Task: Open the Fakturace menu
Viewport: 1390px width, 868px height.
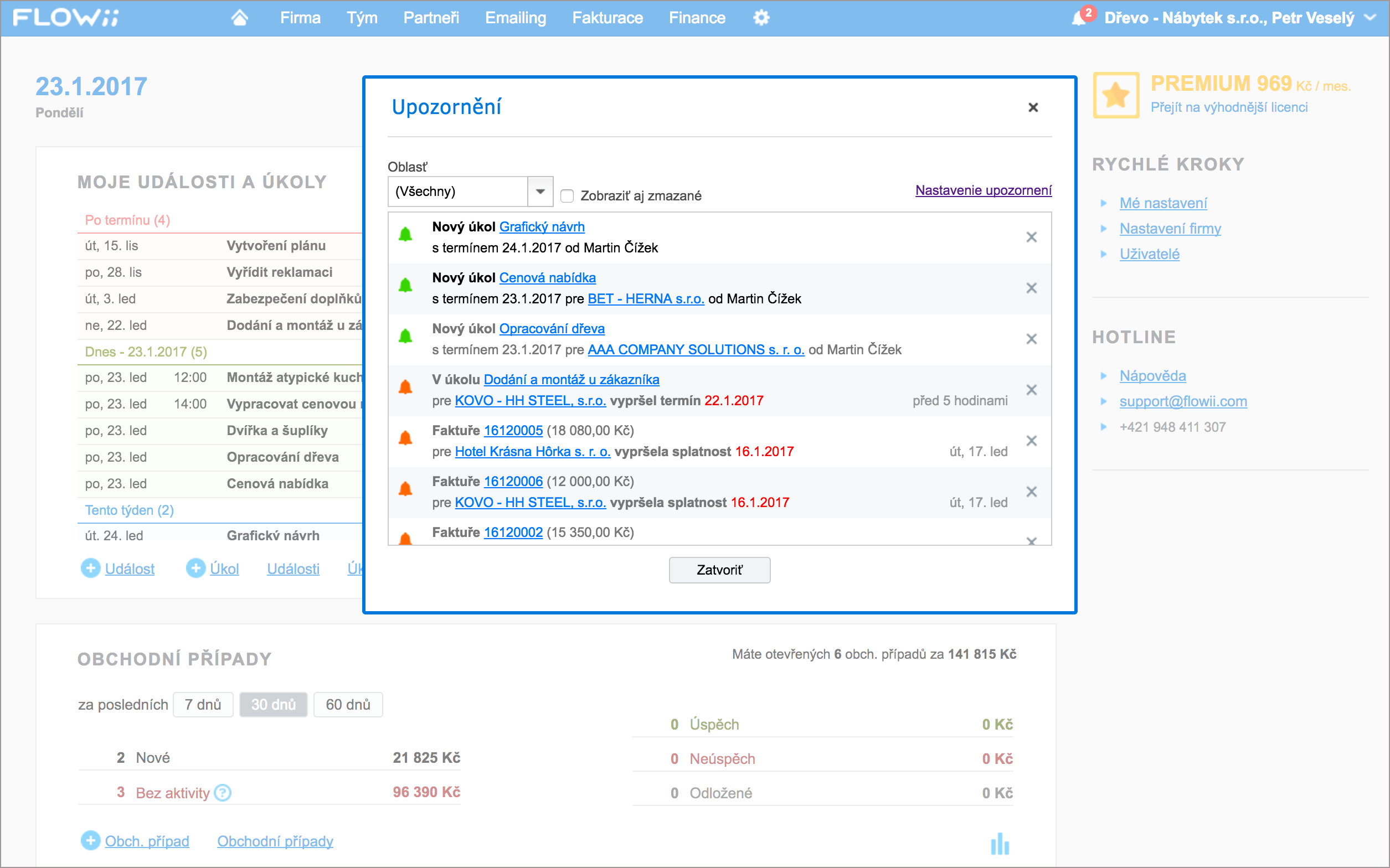Action: (607, 18)
